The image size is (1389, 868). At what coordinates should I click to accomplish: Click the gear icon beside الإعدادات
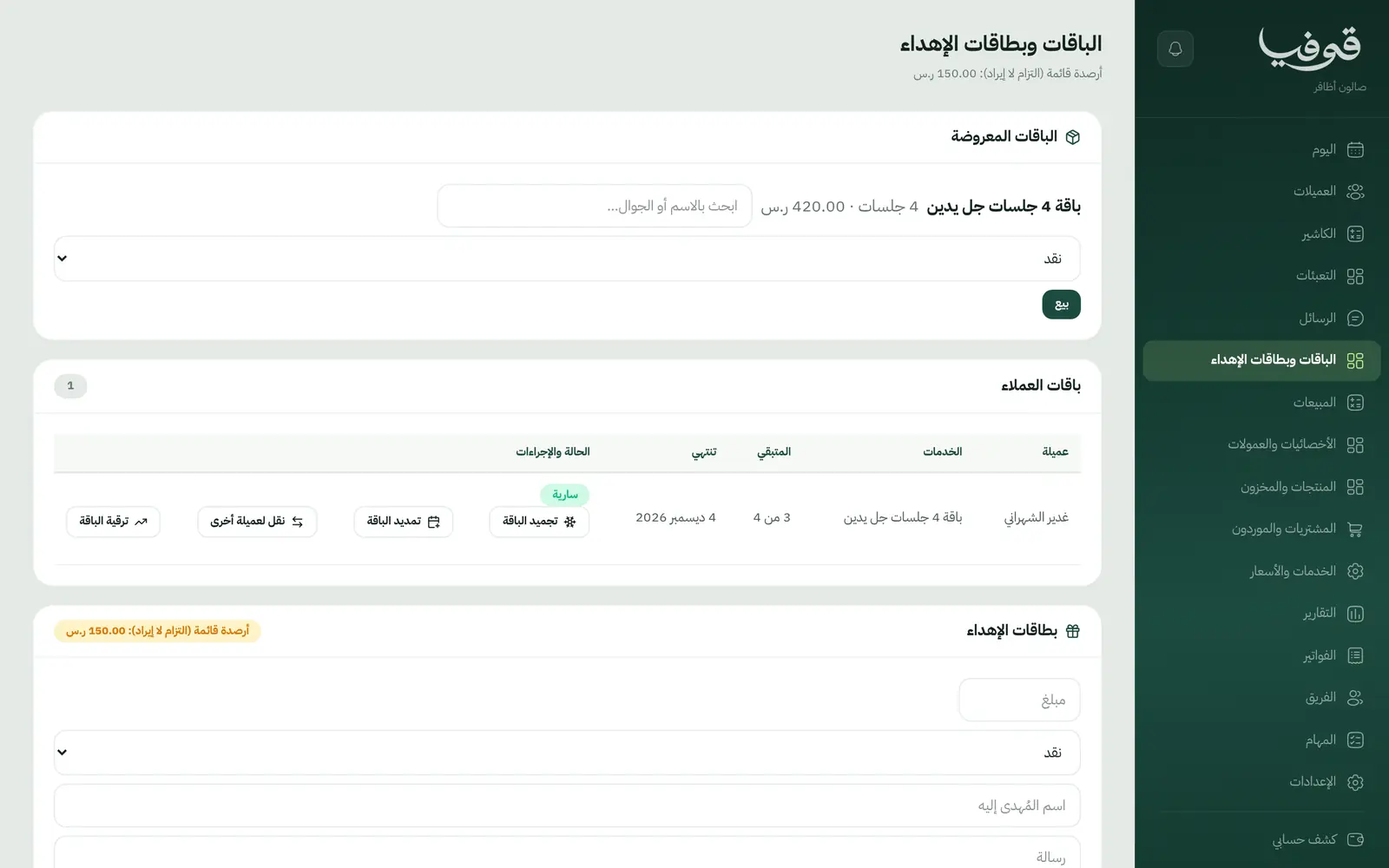point(1355,782)
